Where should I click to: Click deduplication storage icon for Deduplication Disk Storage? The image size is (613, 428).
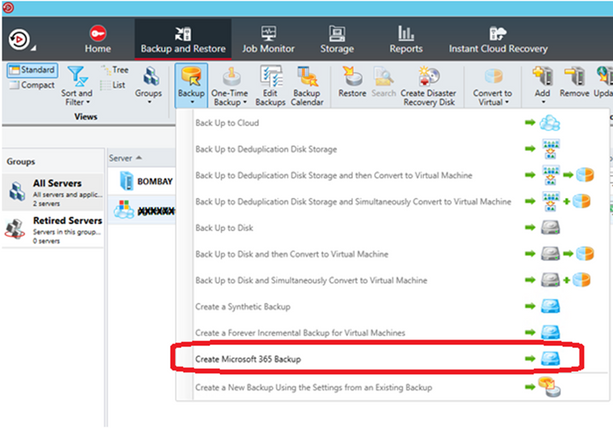coord(550,149)
